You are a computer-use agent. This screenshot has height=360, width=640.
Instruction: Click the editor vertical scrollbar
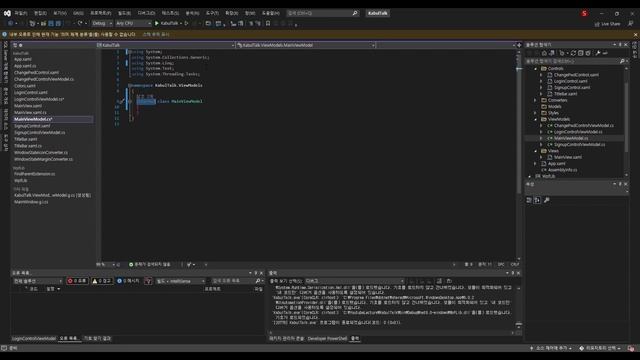click(519, 155)
